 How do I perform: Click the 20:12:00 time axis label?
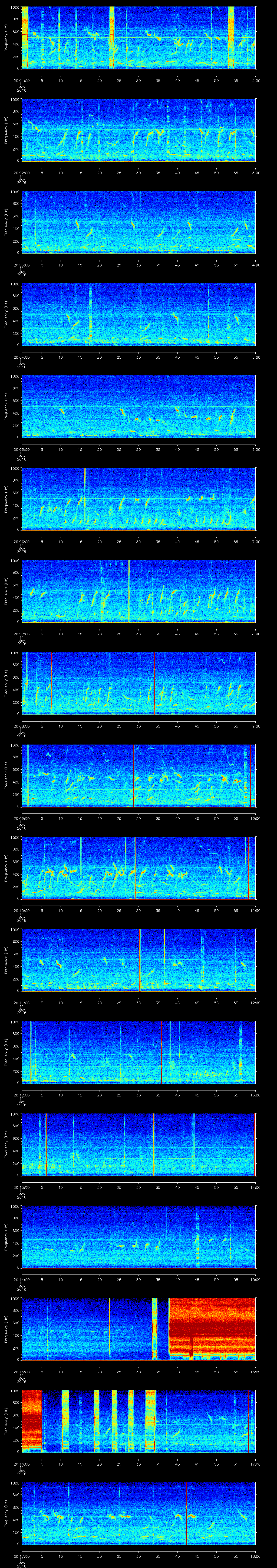pyautogui.click(x=21, y=1095)
